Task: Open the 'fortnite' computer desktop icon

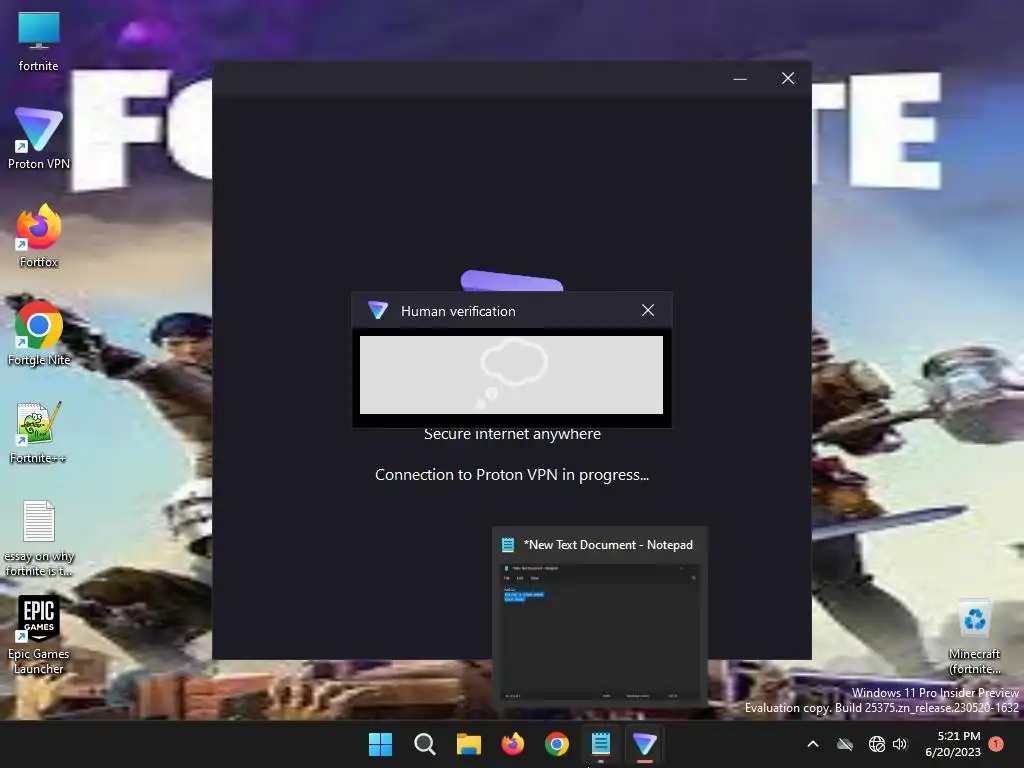Action: (x=39, y=41)
